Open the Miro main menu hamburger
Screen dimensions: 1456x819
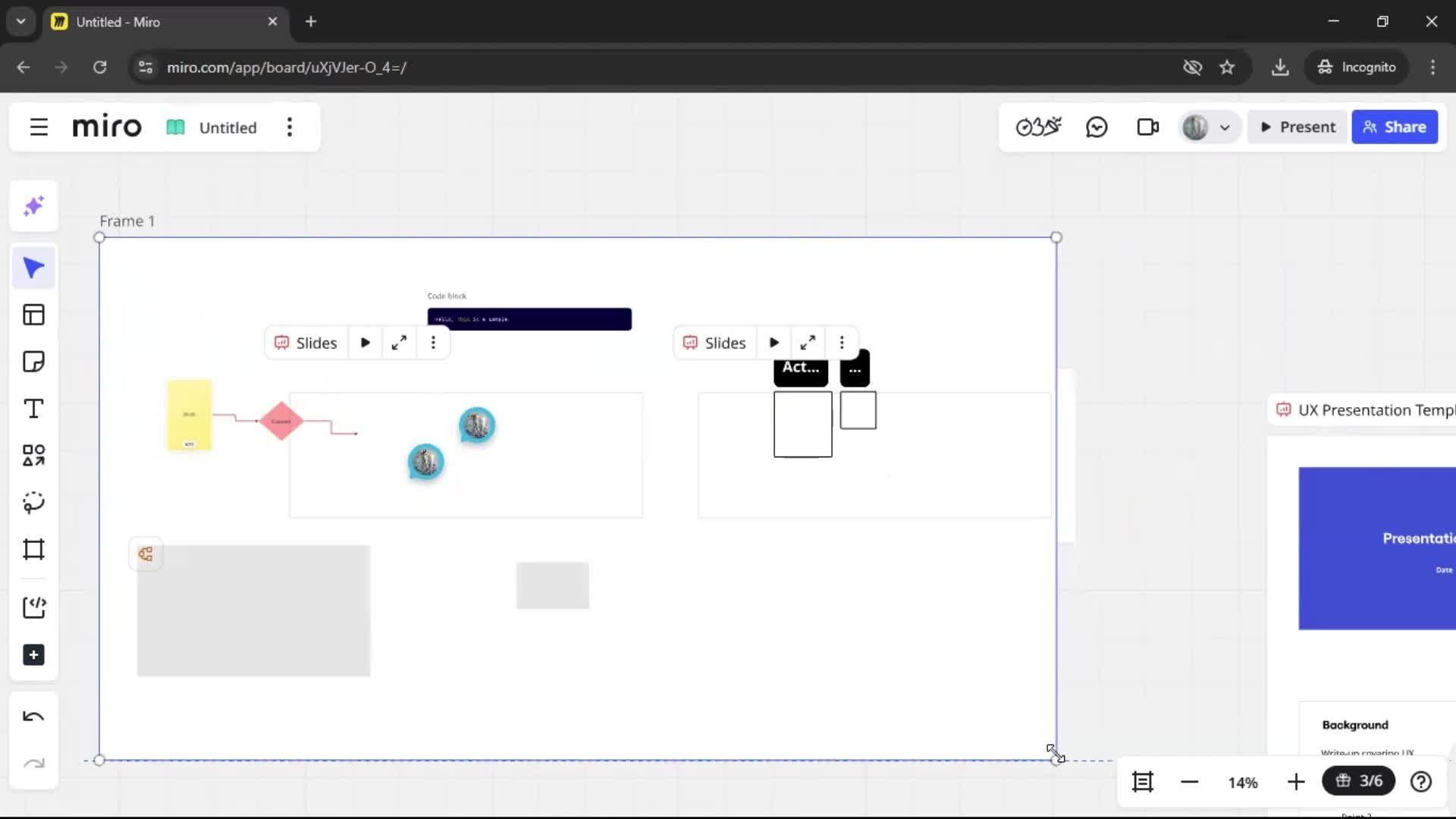pyautogui.click(x=39, y=127)
